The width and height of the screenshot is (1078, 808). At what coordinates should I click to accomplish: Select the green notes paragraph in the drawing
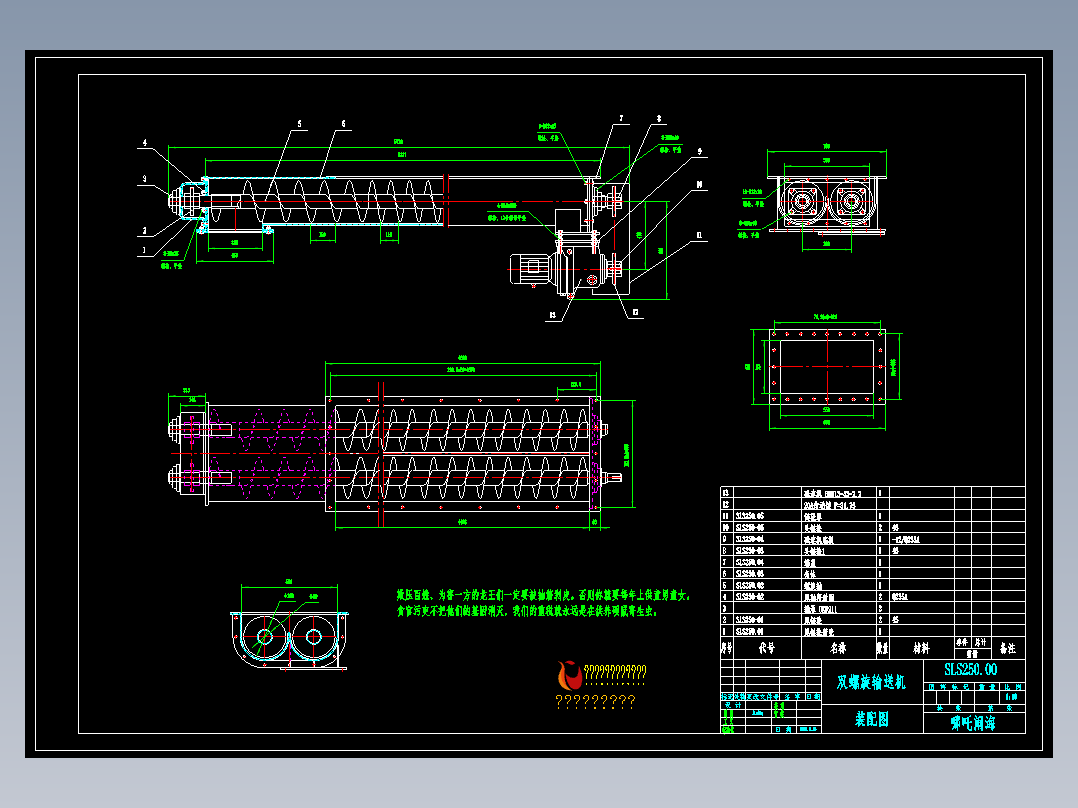click(542, 603)
